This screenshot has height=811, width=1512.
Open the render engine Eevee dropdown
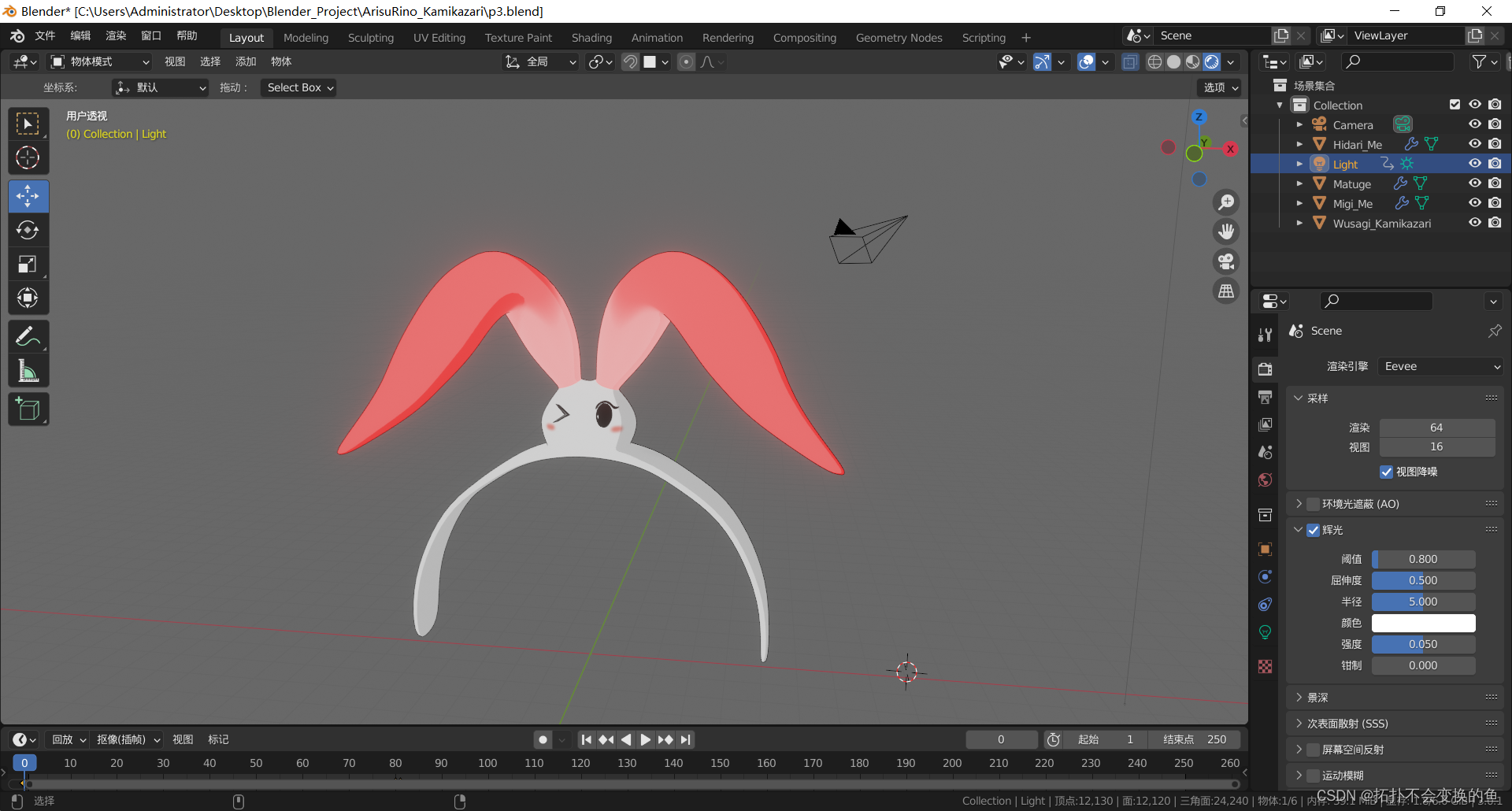(1441, 366)
